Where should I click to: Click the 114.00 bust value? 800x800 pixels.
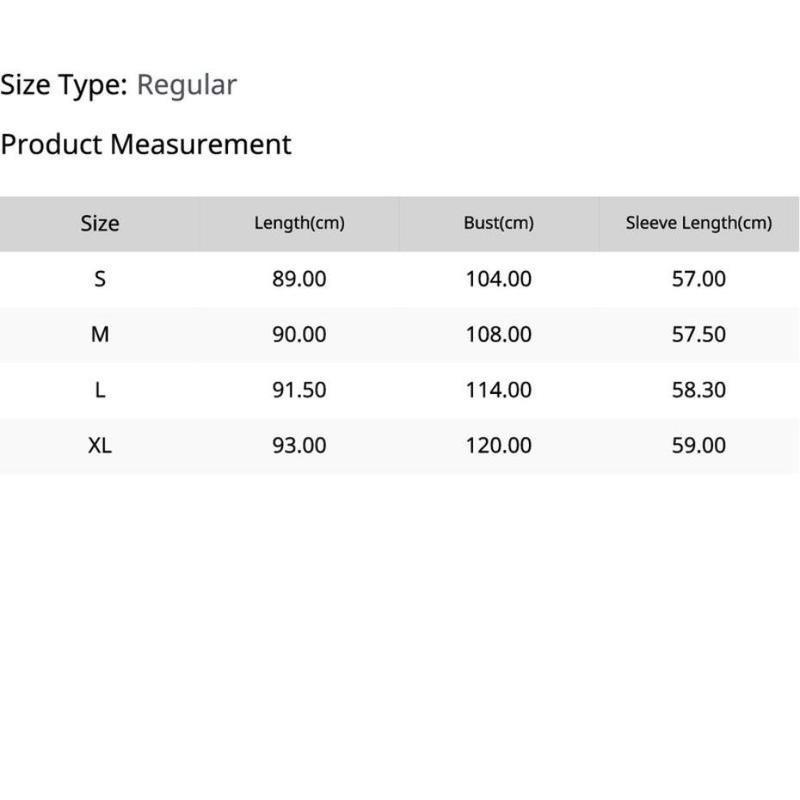tap(498, 390)
